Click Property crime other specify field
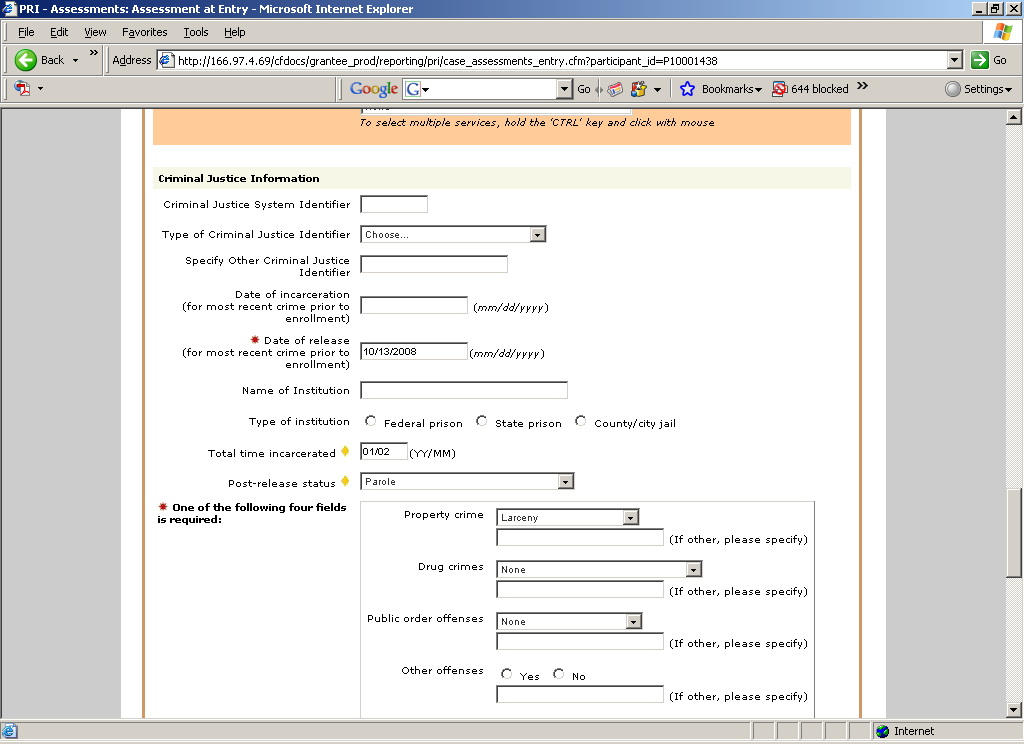Screen dimensions: 1024x744 [580, 538]
